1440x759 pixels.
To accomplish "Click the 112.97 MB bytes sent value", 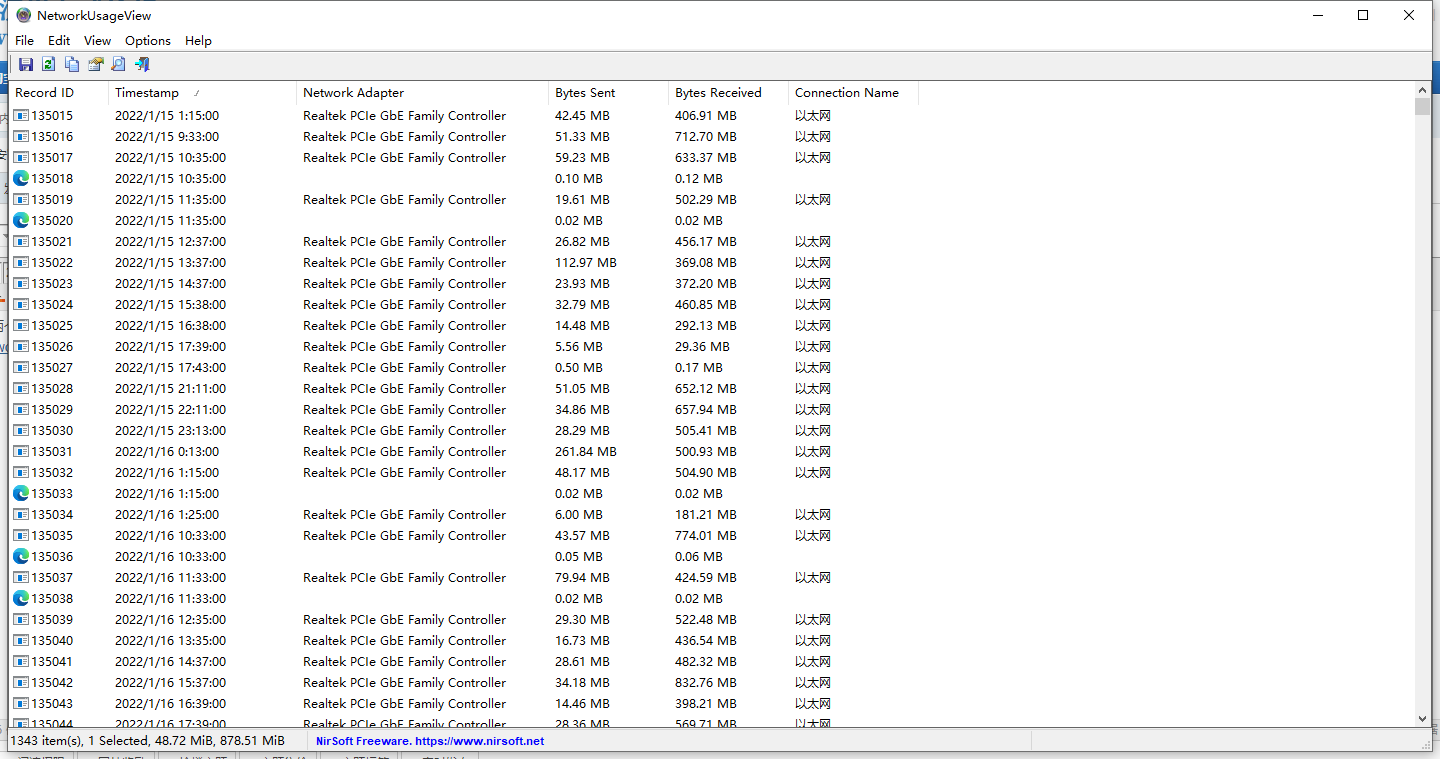I will tap(586, 262).
